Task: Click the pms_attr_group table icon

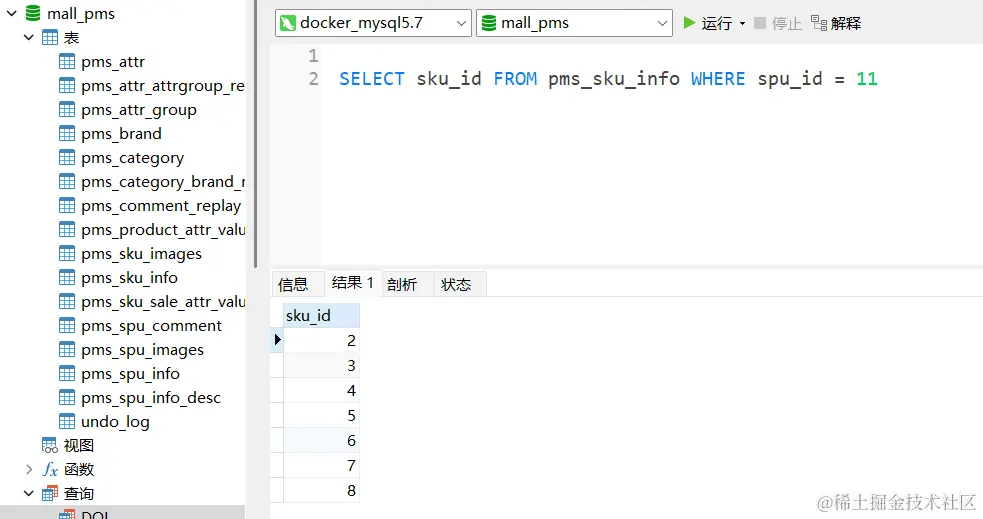Action: pos(67,110)
